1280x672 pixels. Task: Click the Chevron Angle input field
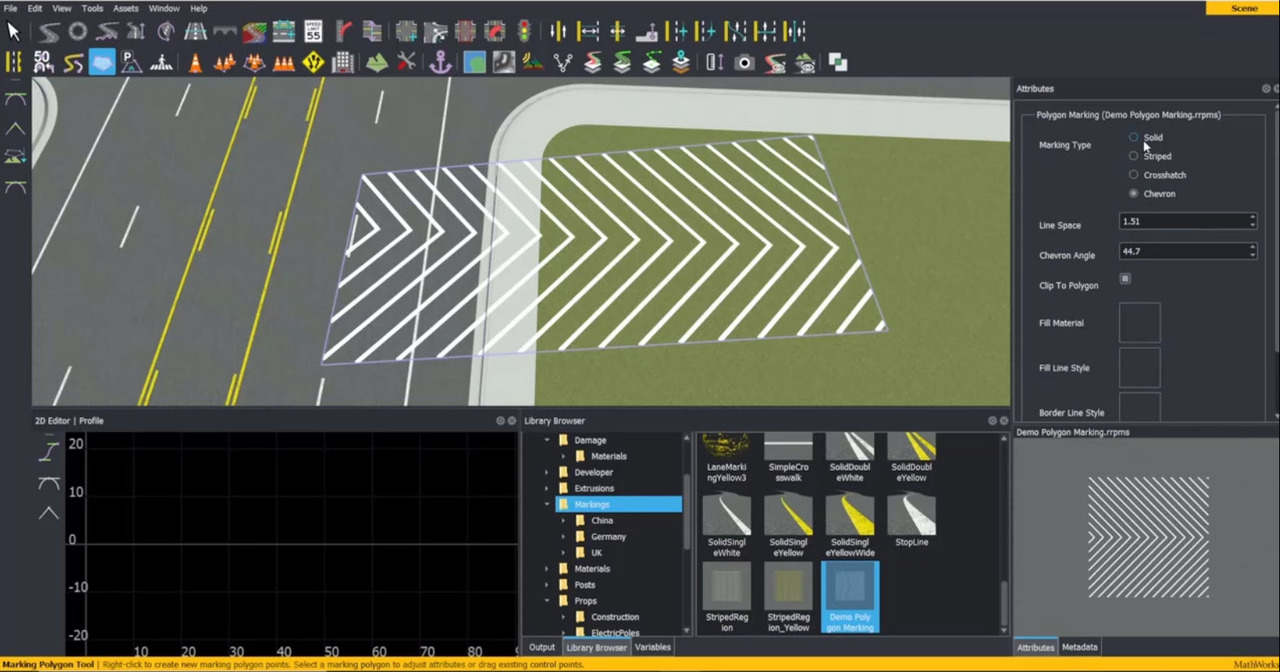pos(1182,252)
